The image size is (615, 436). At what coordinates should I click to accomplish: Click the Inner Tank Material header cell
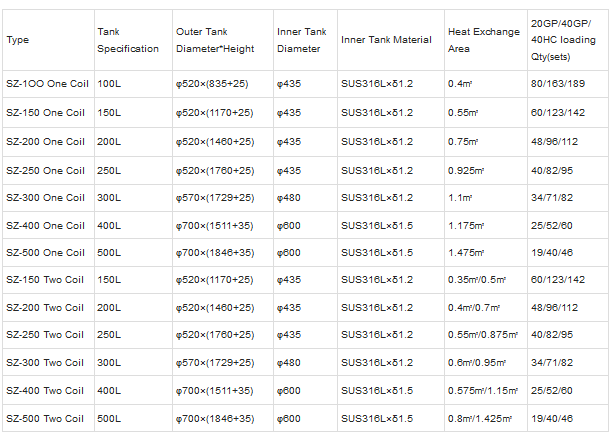point(387,40)
